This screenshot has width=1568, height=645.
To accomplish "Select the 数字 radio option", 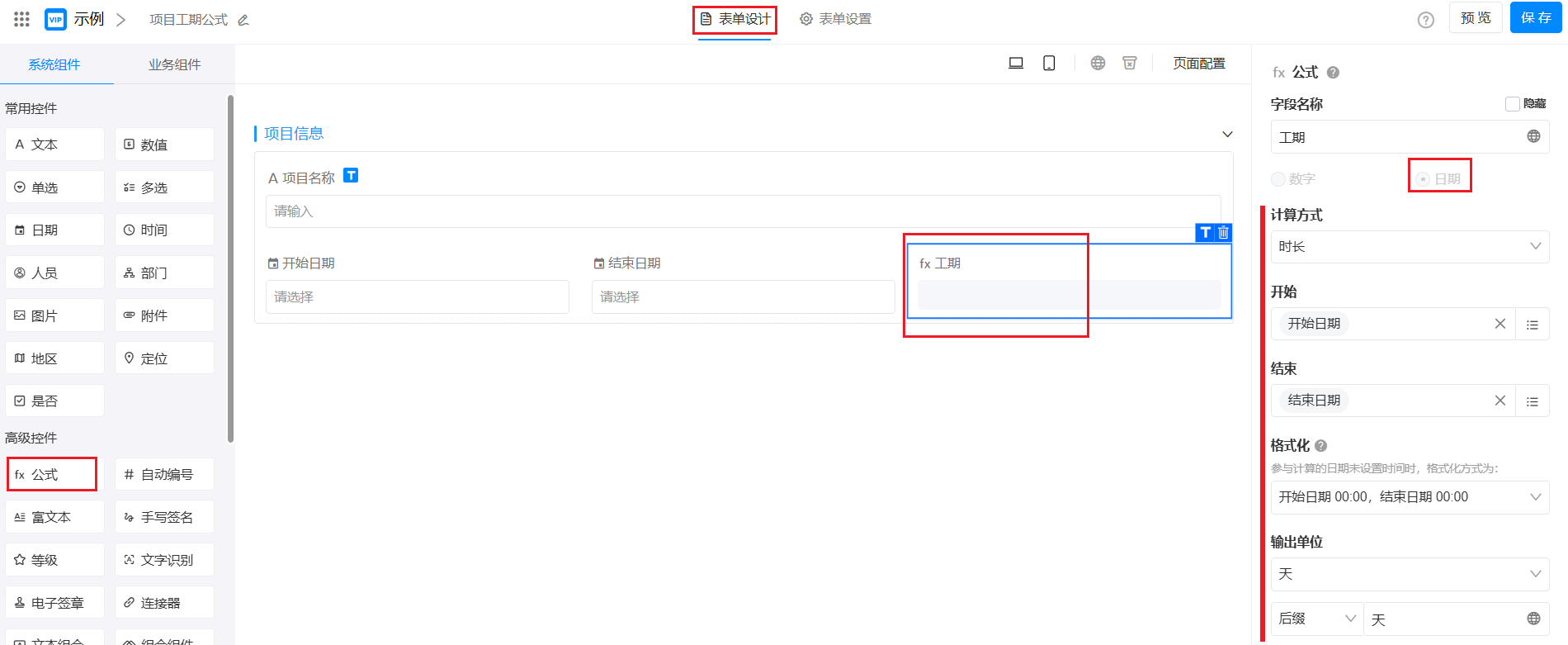I will 1278,179.
